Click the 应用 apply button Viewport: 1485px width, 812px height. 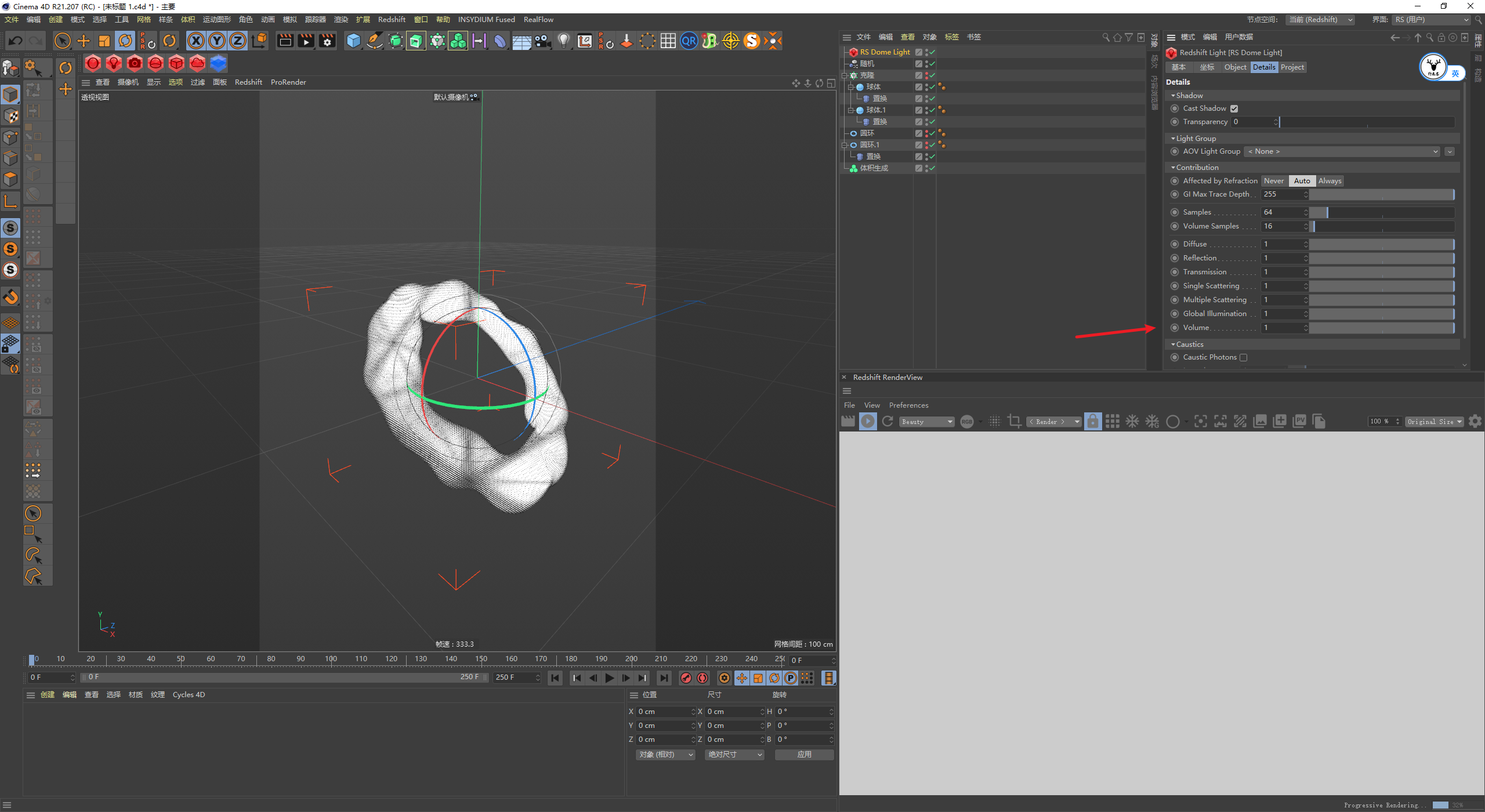[804, 755]
